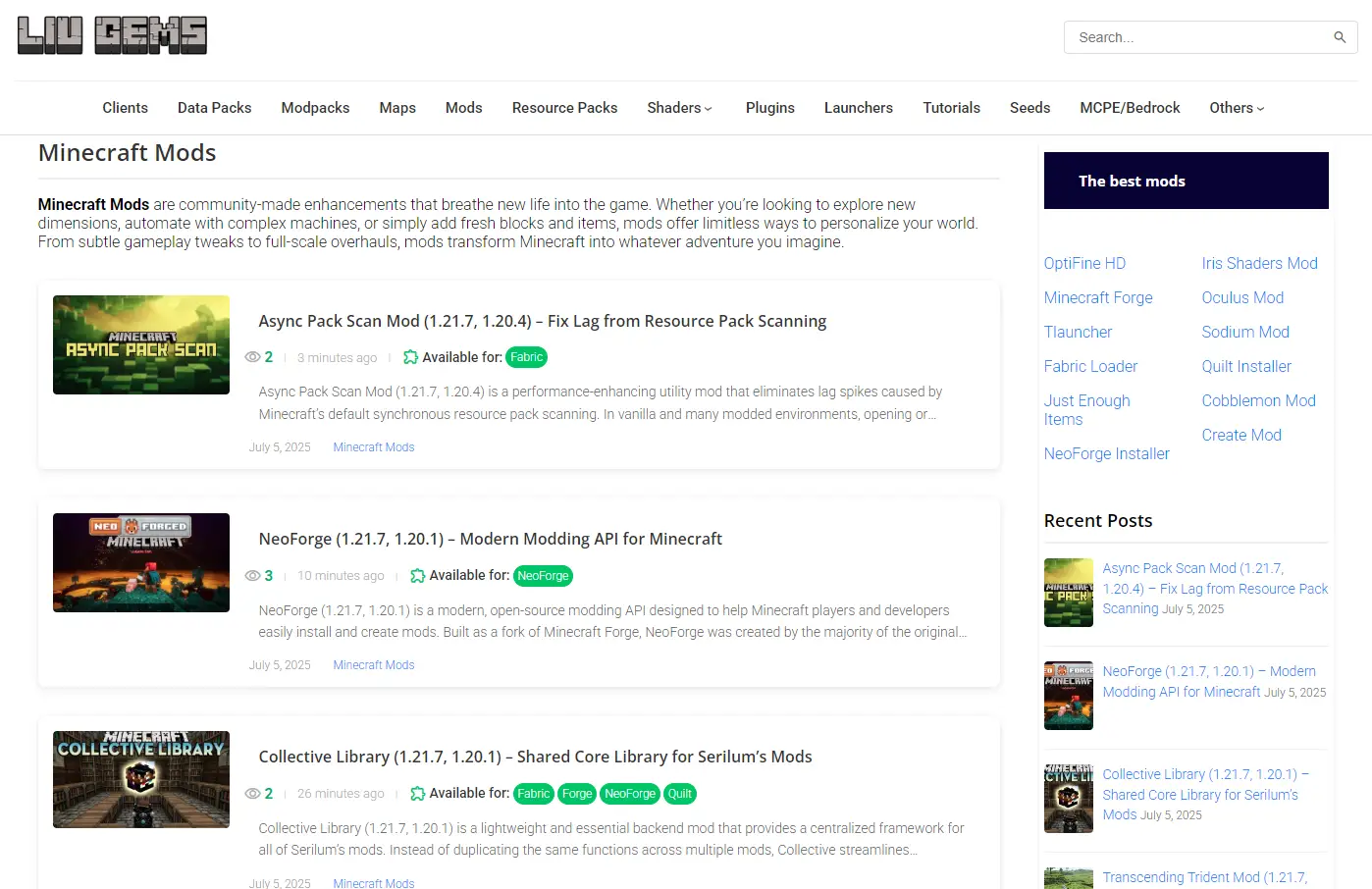1372x889 pixels.
Task: Open the Collective Library article title
Action: (535, 757)
